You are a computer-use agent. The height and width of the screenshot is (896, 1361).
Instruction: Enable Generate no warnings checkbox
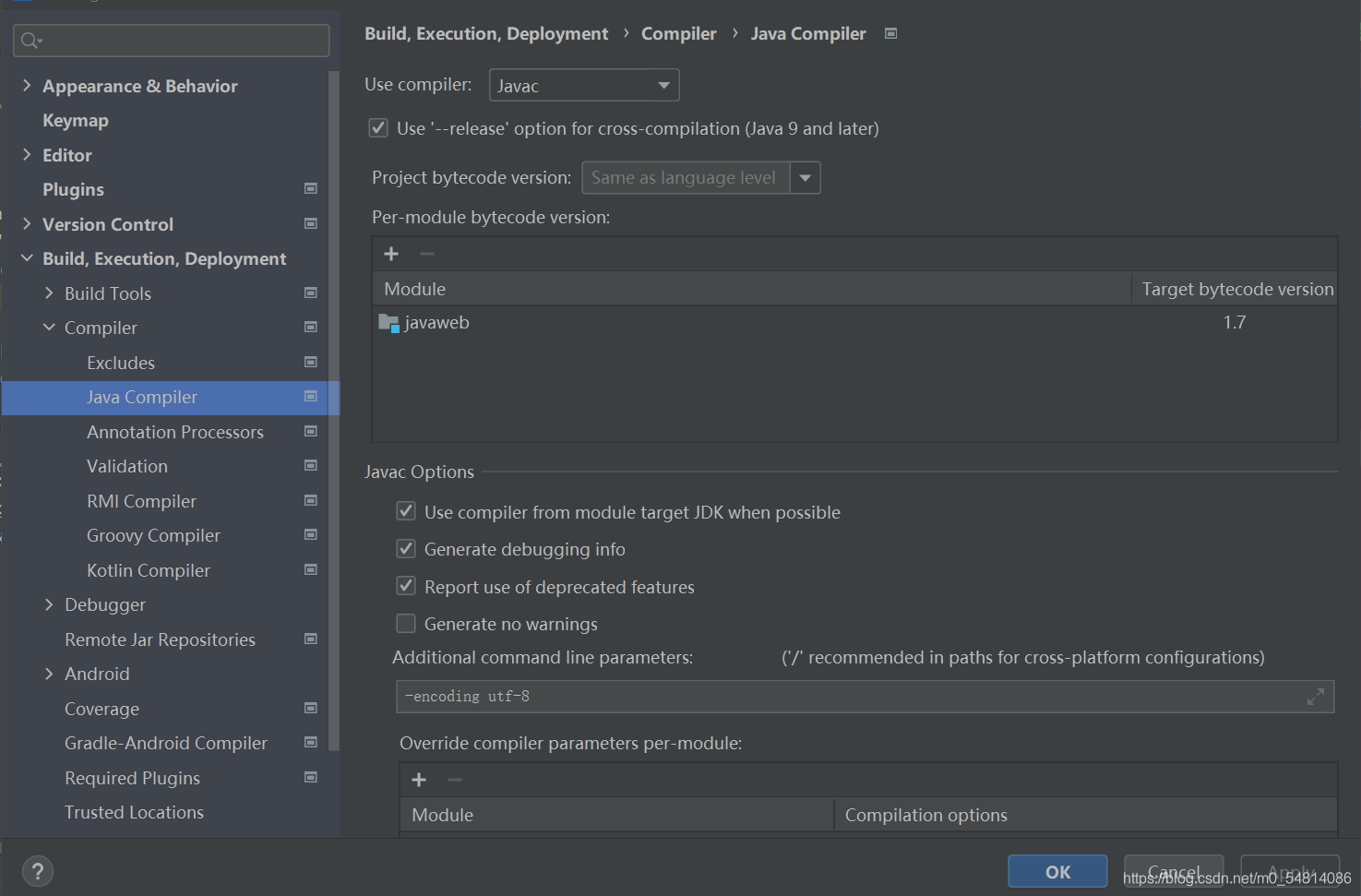pos(406,624)
